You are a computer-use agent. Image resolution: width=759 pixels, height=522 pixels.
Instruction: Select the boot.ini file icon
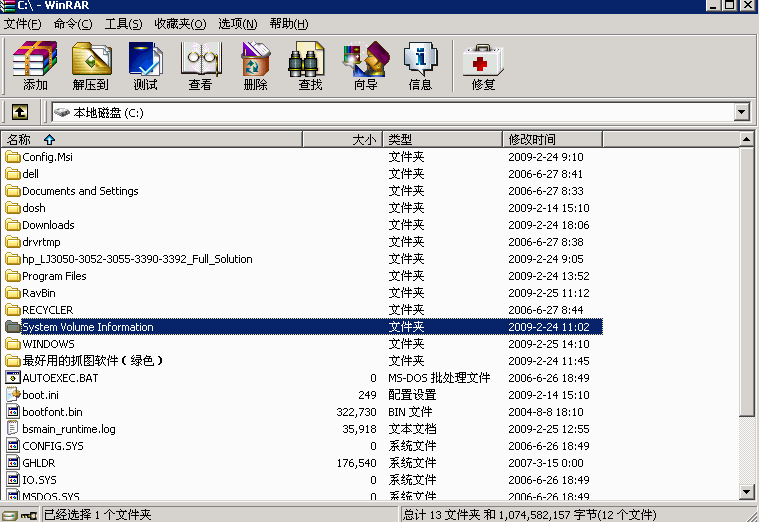[13, 395]
